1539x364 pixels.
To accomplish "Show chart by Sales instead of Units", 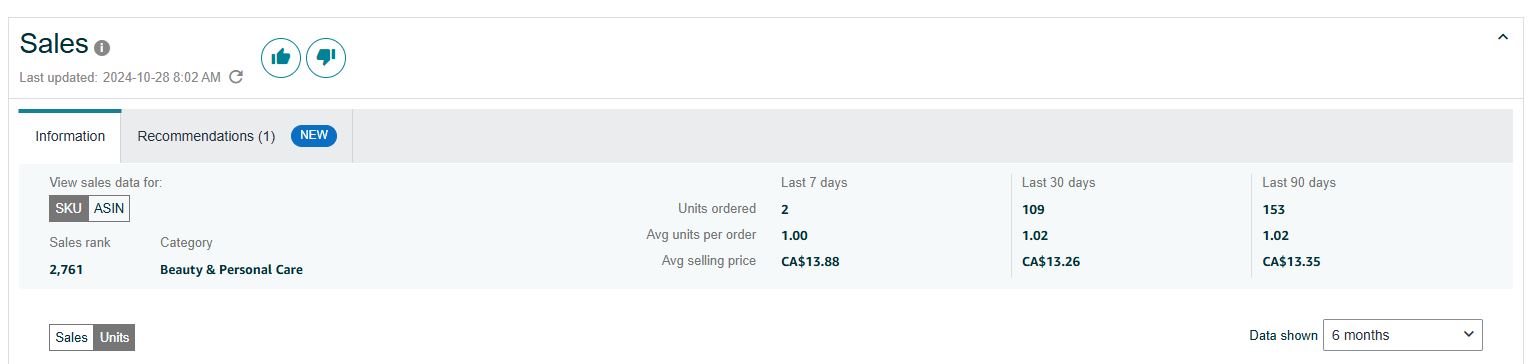I will pos(72,338).
